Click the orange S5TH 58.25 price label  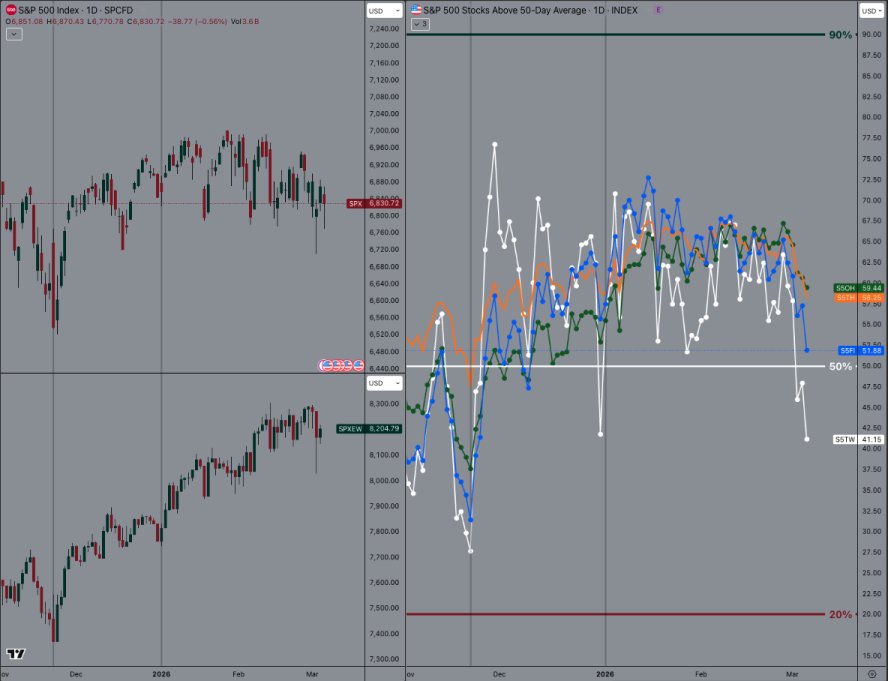tap(859, 297)
